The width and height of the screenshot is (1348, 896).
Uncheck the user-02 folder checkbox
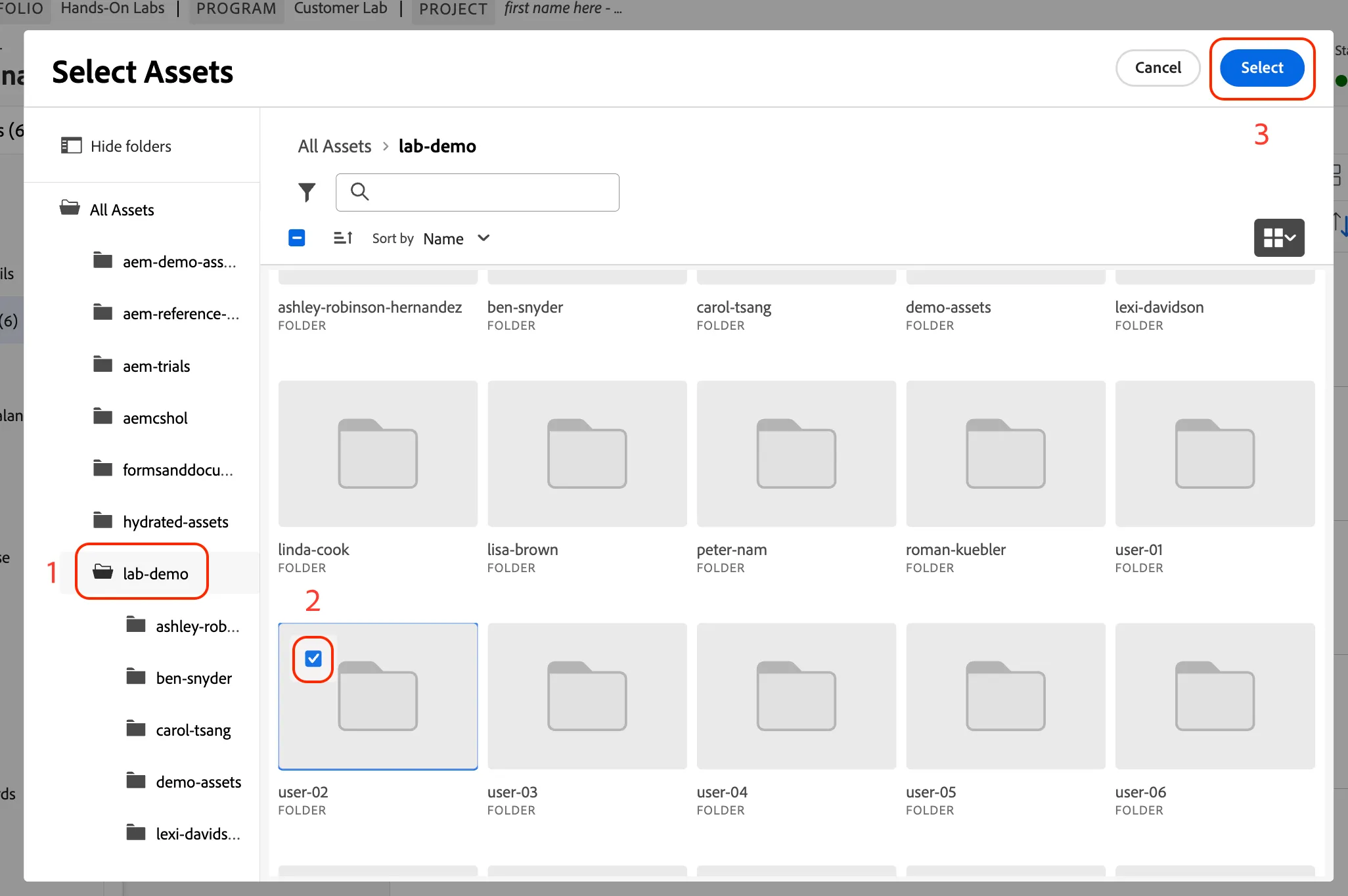click(x=313, y=659)
